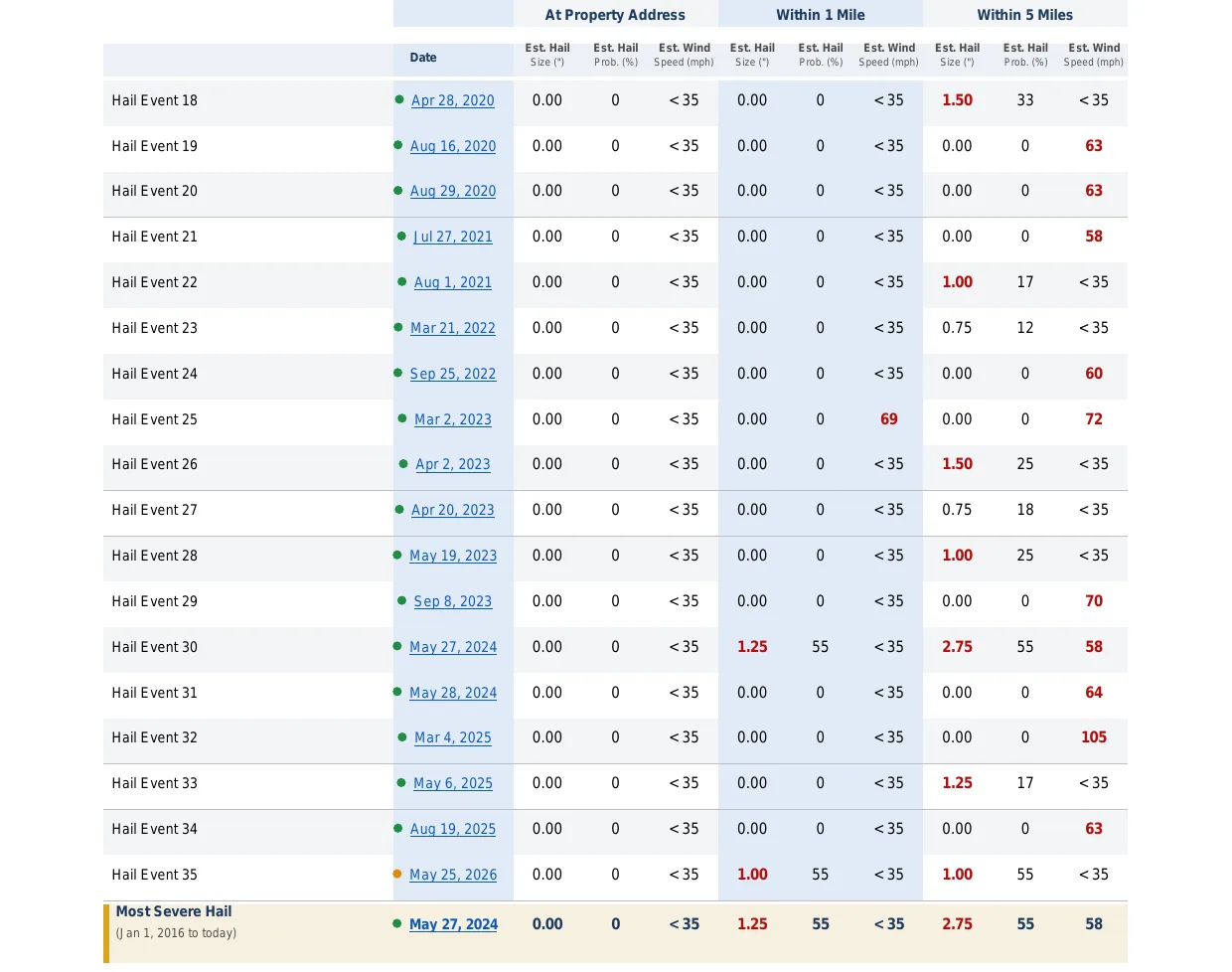Select the "60" wind speed in Hail Event 24
The image size is (1232, 972).
[1094, 374]
